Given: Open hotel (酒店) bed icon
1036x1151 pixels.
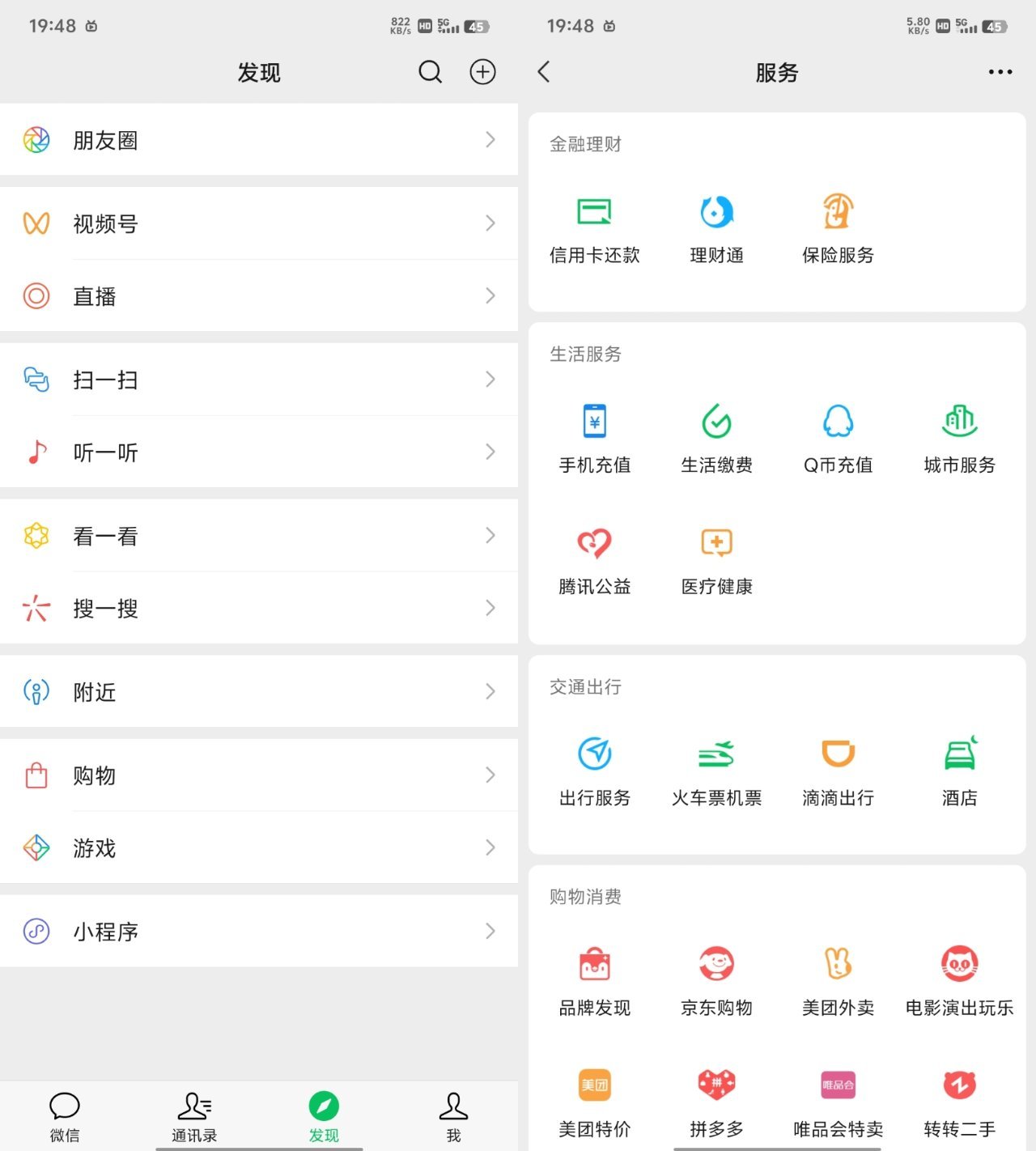Looking at the screenshot, I should (961, 753).
